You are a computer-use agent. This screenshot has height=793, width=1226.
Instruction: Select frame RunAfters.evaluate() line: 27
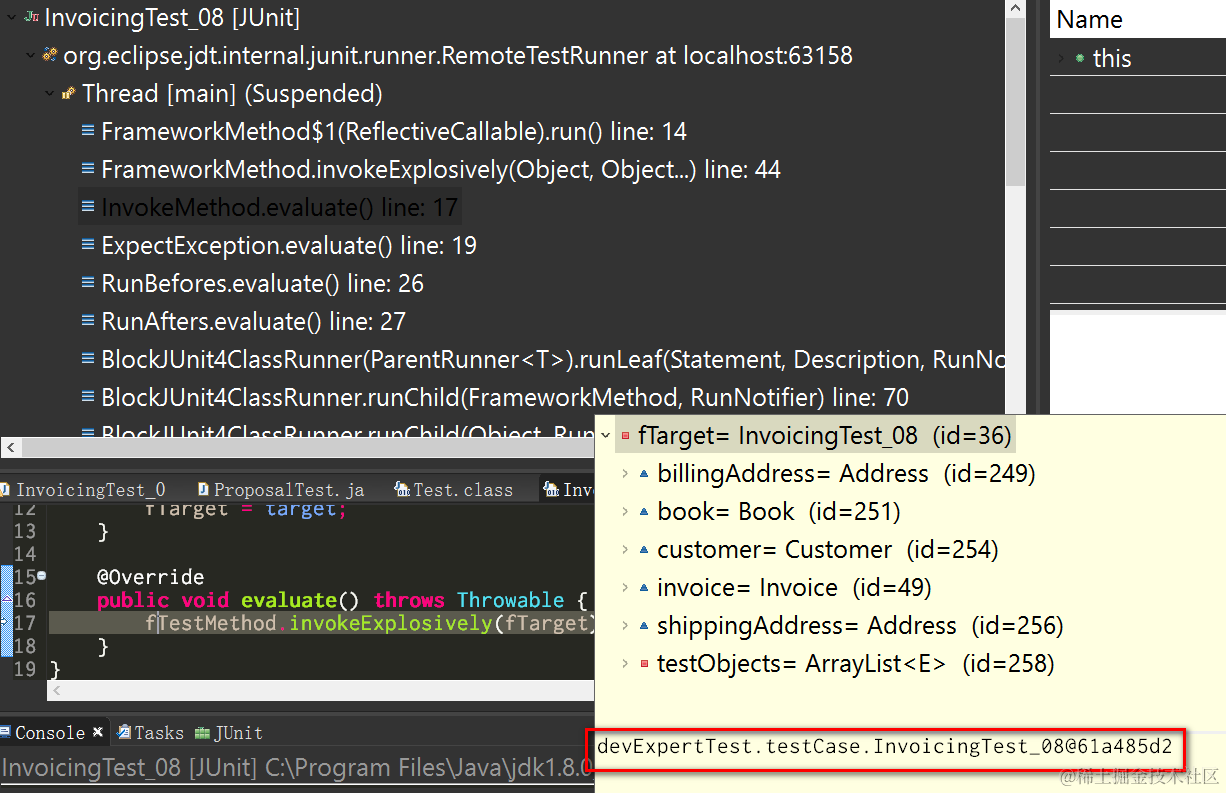click(x=253, y=322)
